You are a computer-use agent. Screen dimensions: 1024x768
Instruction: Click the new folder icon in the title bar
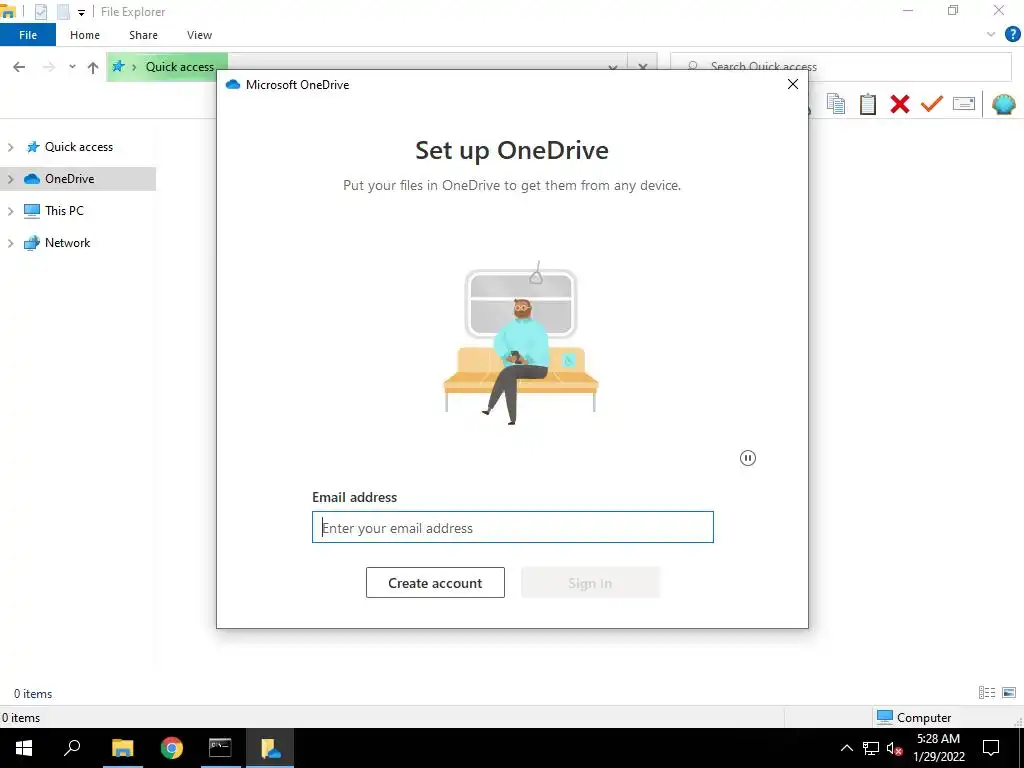[63, 12]
